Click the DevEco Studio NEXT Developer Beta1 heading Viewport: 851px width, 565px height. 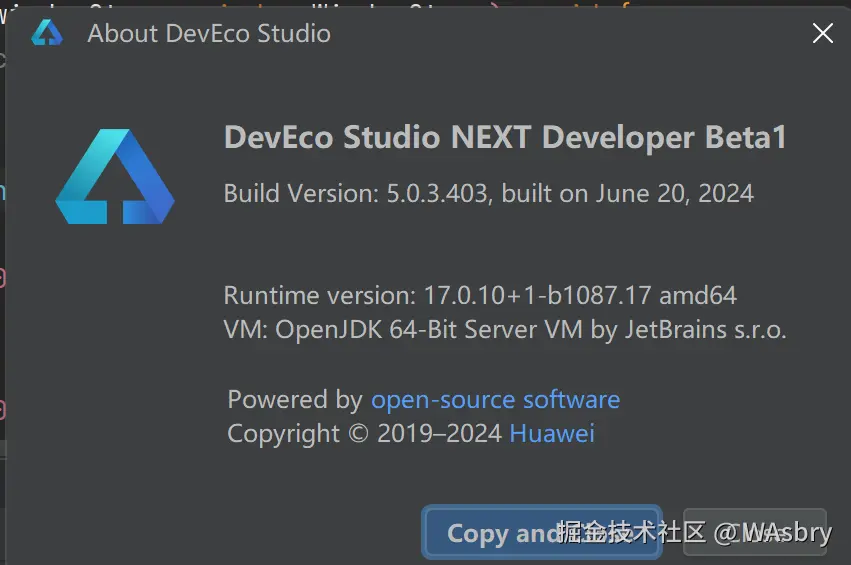click(505, 137)
